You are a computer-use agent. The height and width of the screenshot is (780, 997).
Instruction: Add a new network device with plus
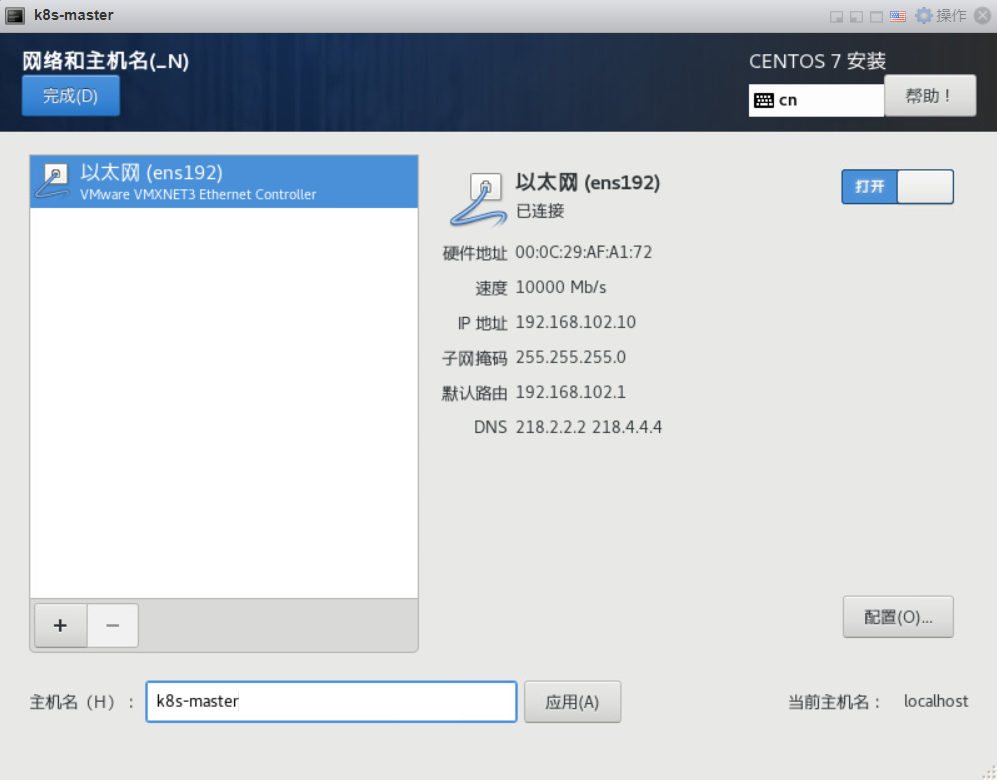(60, 626)
